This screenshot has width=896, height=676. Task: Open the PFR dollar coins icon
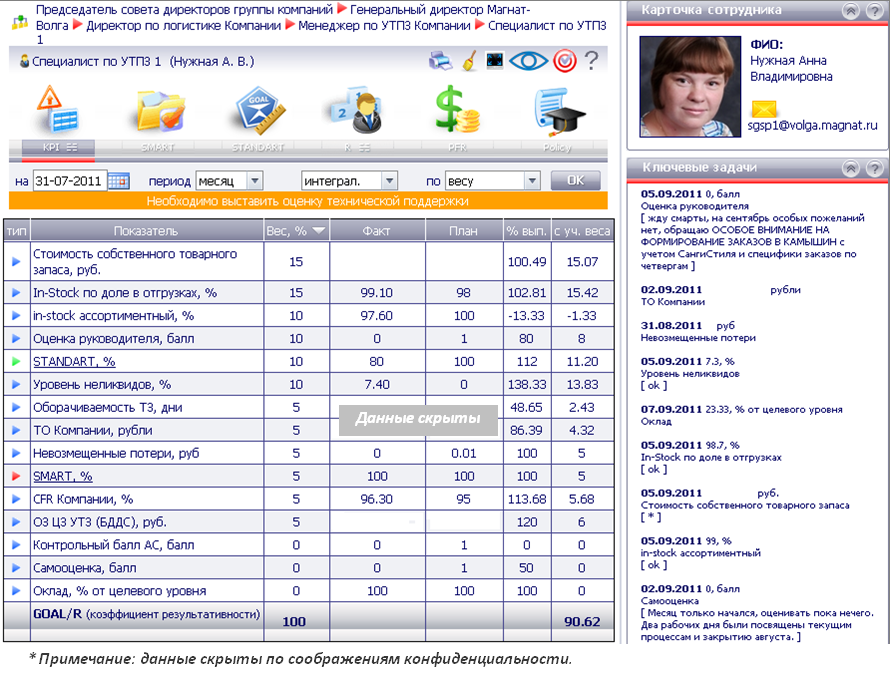[x=457, y=110]
